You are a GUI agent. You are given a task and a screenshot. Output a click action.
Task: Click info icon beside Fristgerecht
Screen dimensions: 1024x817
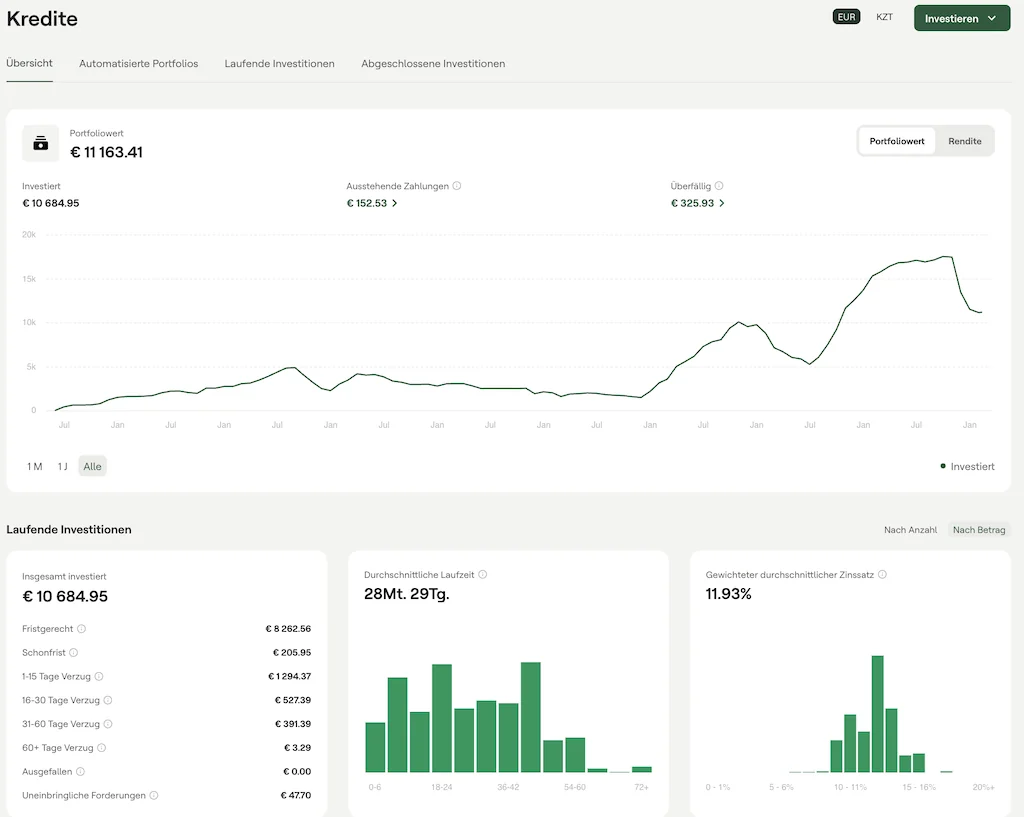[82, 629]
